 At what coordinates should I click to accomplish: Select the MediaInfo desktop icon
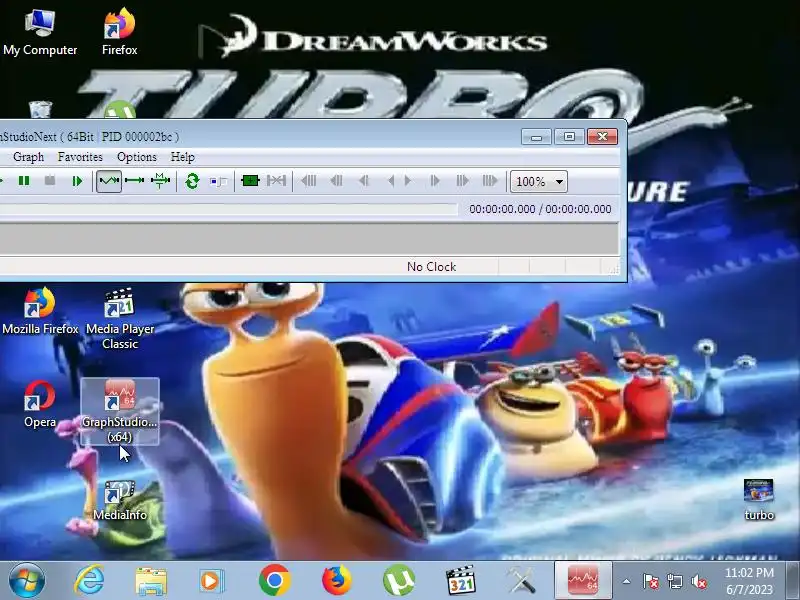pos(120,501)
